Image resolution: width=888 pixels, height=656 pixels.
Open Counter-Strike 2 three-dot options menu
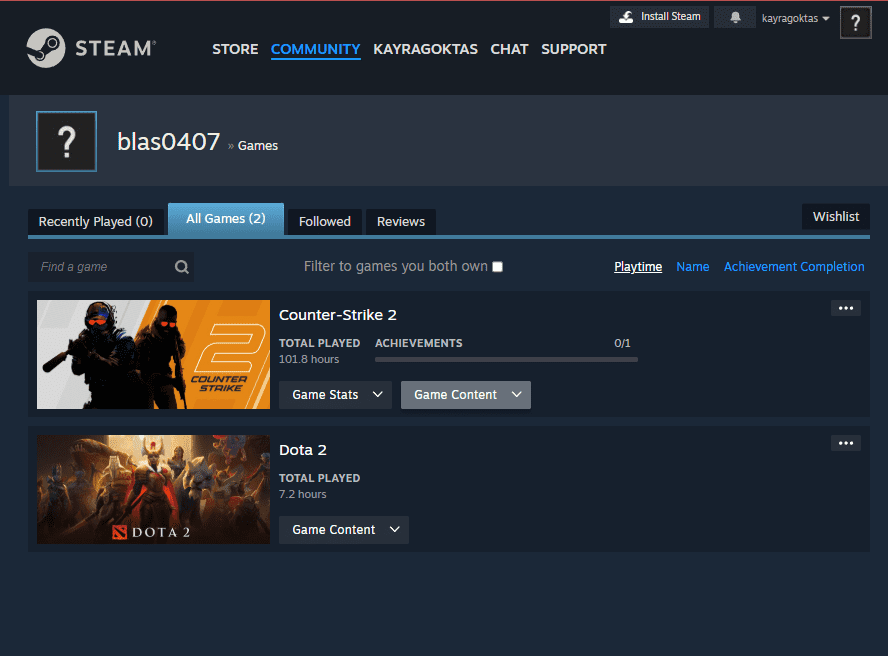(846, 308)
